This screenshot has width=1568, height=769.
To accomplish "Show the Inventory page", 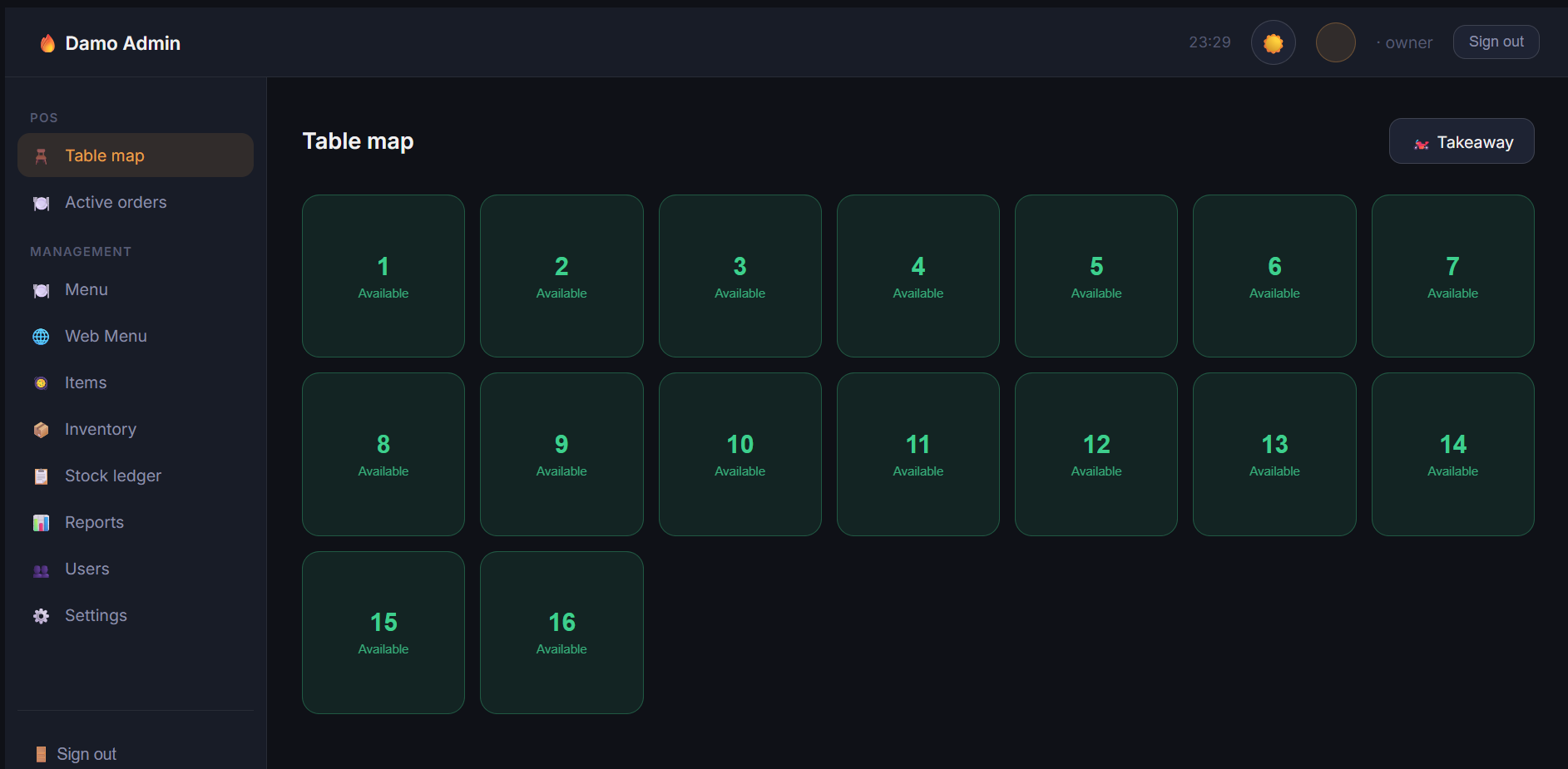I will pyautogui.click(x=136, y=429).
